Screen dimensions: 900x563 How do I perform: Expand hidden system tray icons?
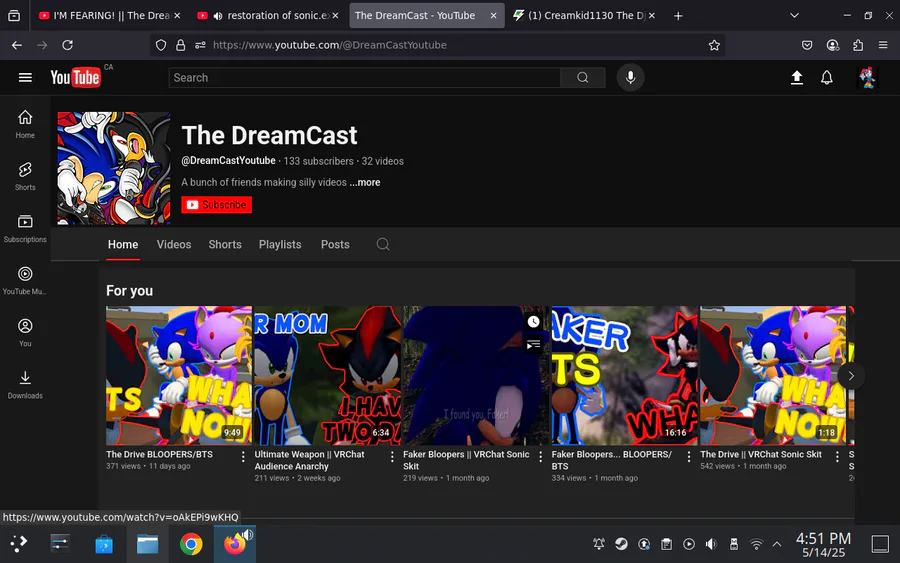point(777,543)
